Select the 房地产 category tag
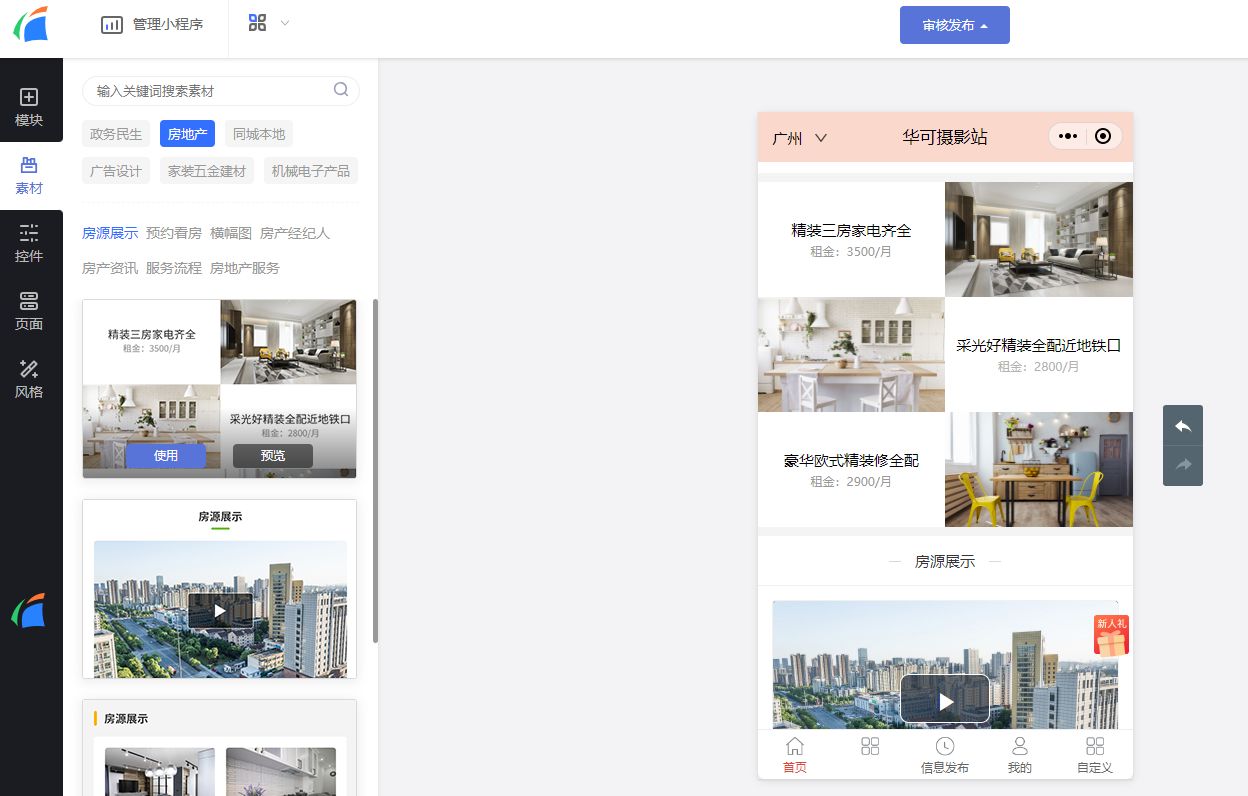The image size is (1248, 796). point(187,134)
